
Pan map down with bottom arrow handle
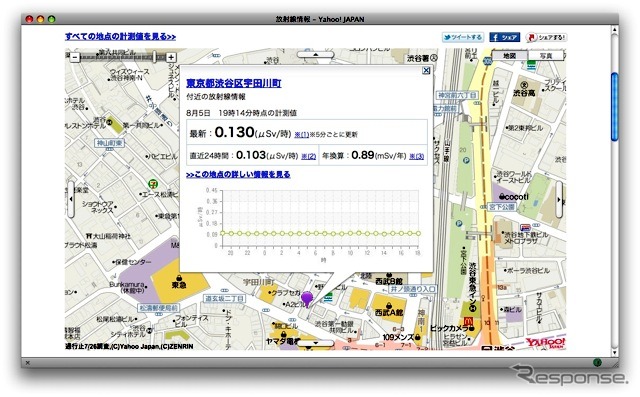(x=316, y=344)
